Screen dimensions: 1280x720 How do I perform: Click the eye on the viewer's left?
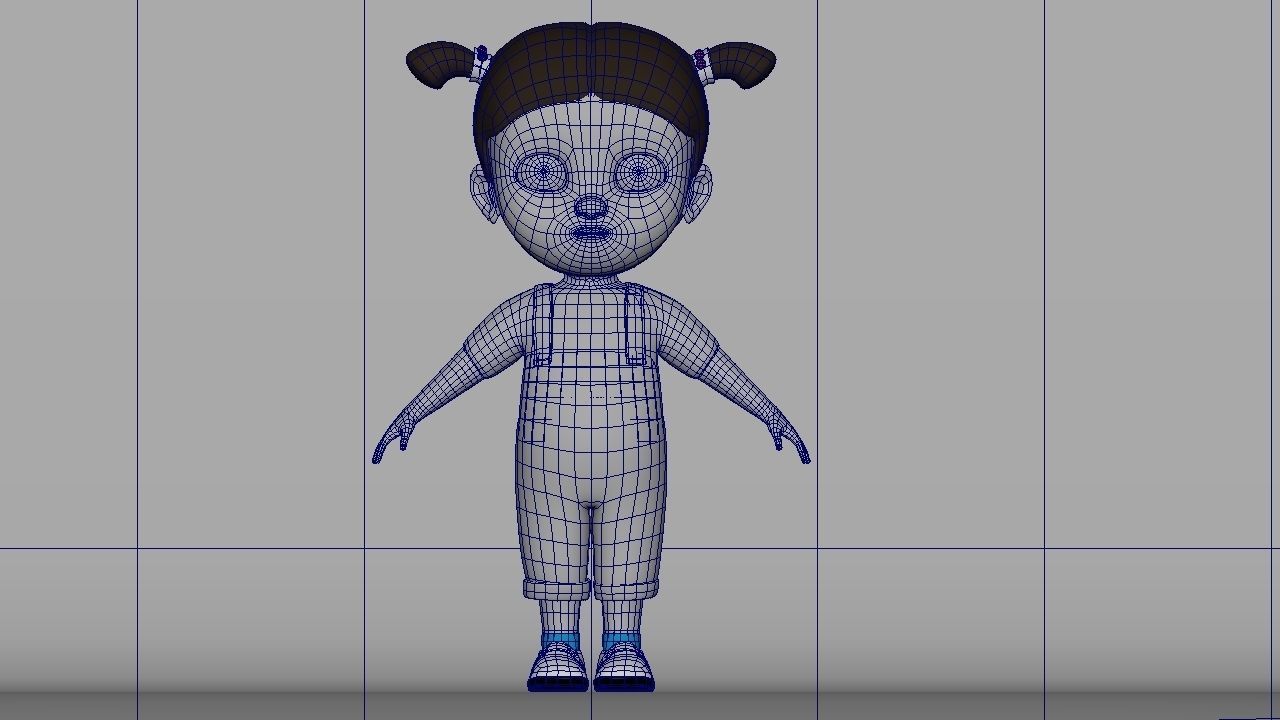click(x=544, y=173)
